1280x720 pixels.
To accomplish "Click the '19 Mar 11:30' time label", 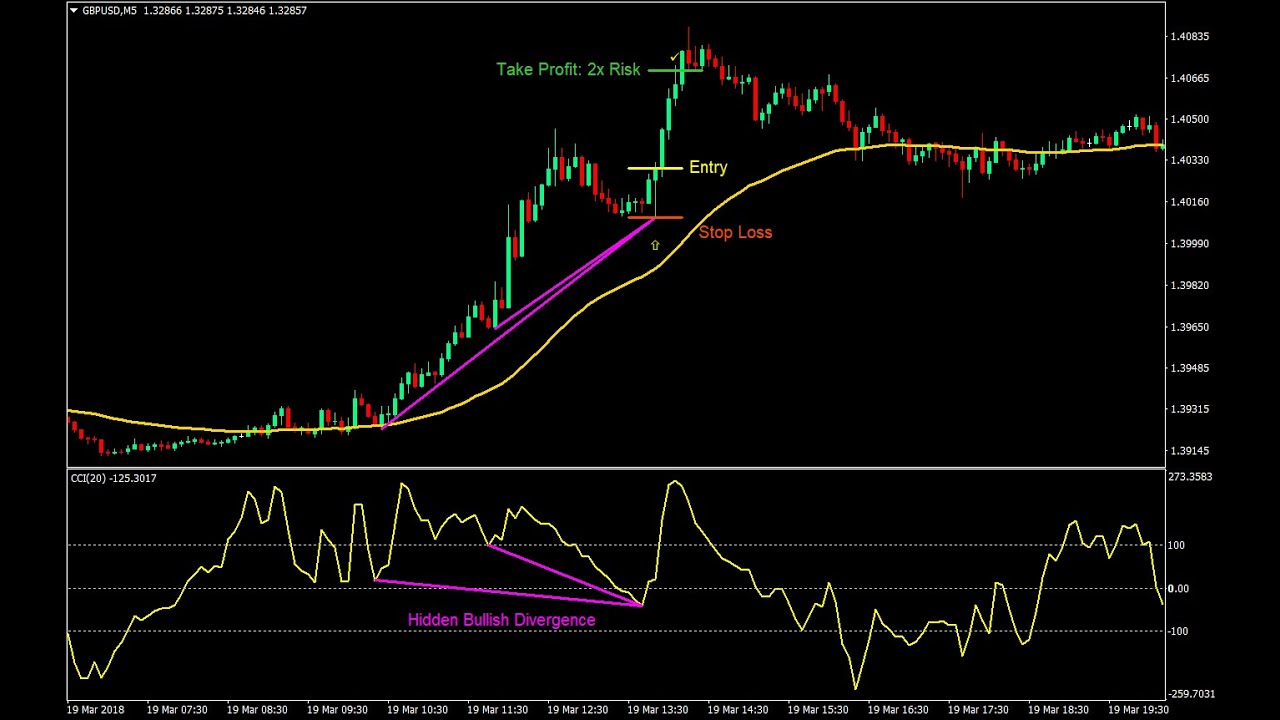I will pos(497,710).
